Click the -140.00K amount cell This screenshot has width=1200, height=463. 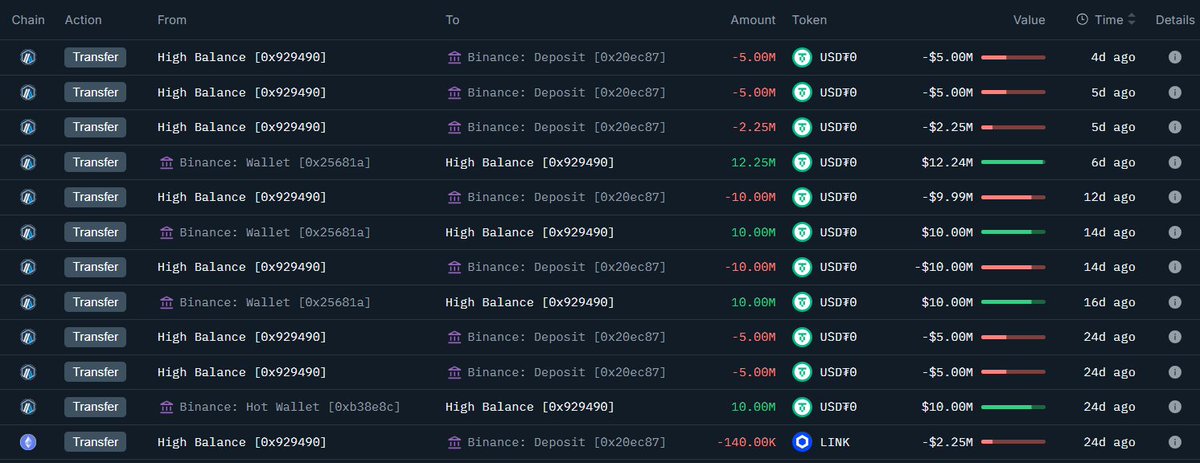coord(746,443)
